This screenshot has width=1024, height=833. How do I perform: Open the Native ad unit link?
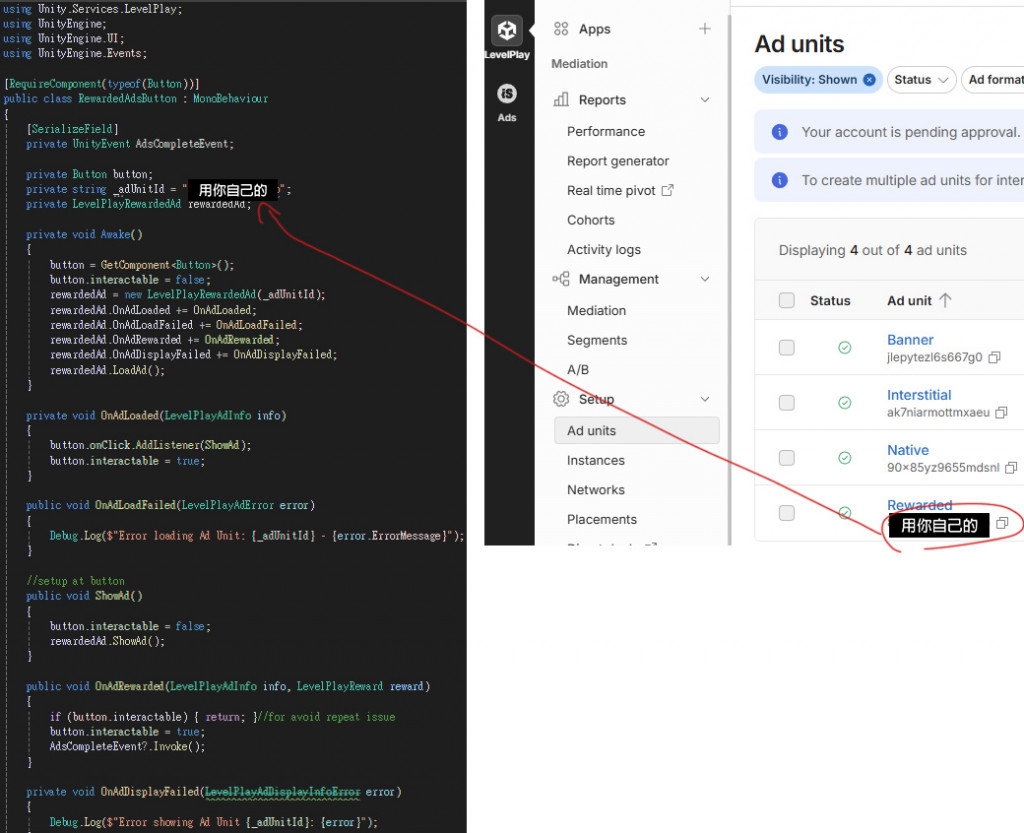pyautogui.click(x=908, y=450)
